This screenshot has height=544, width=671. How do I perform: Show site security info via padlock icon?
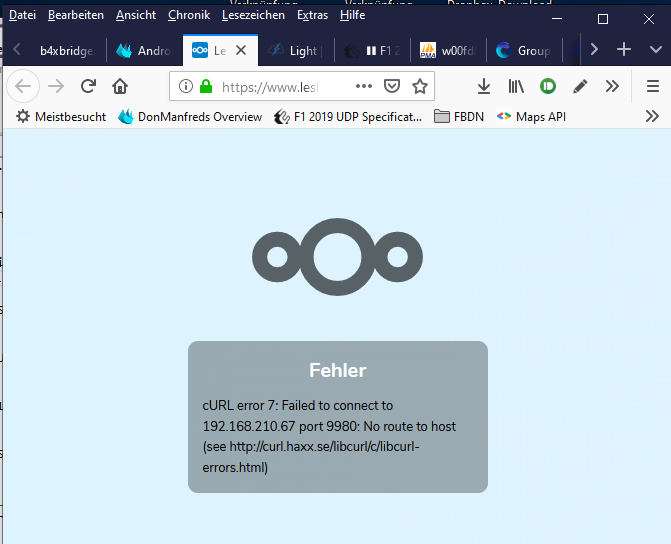(x=206, y=87)
